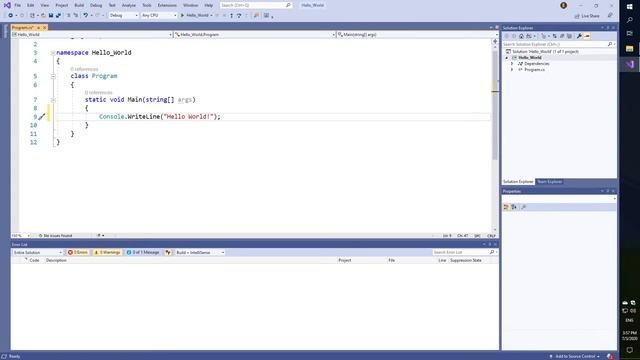
Task: Open the Any CPU platform dropdown
Action: pyautogui.click(x=159, y=16)
